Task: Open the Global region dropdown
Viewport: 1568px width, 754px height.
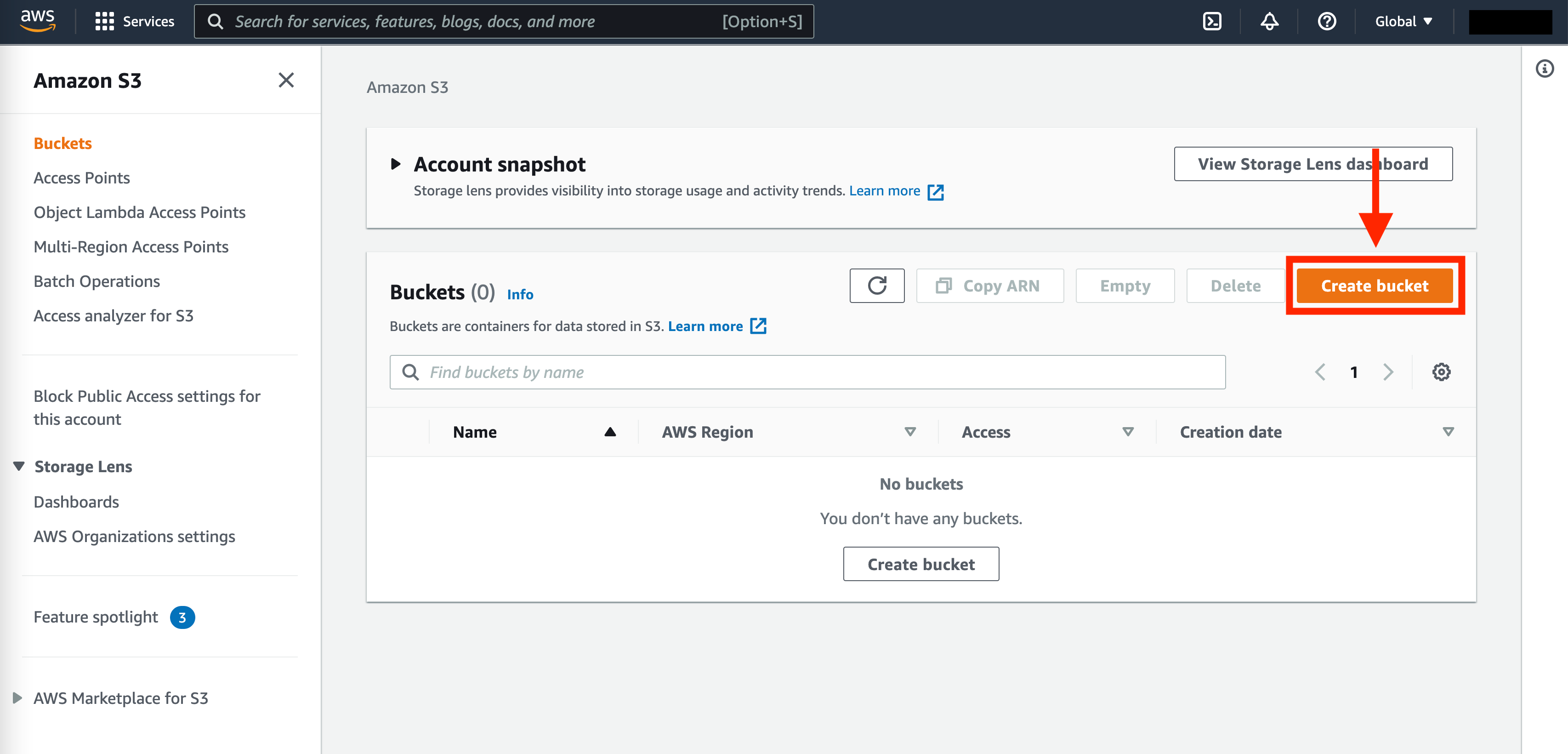Action: coord(1403,21)
